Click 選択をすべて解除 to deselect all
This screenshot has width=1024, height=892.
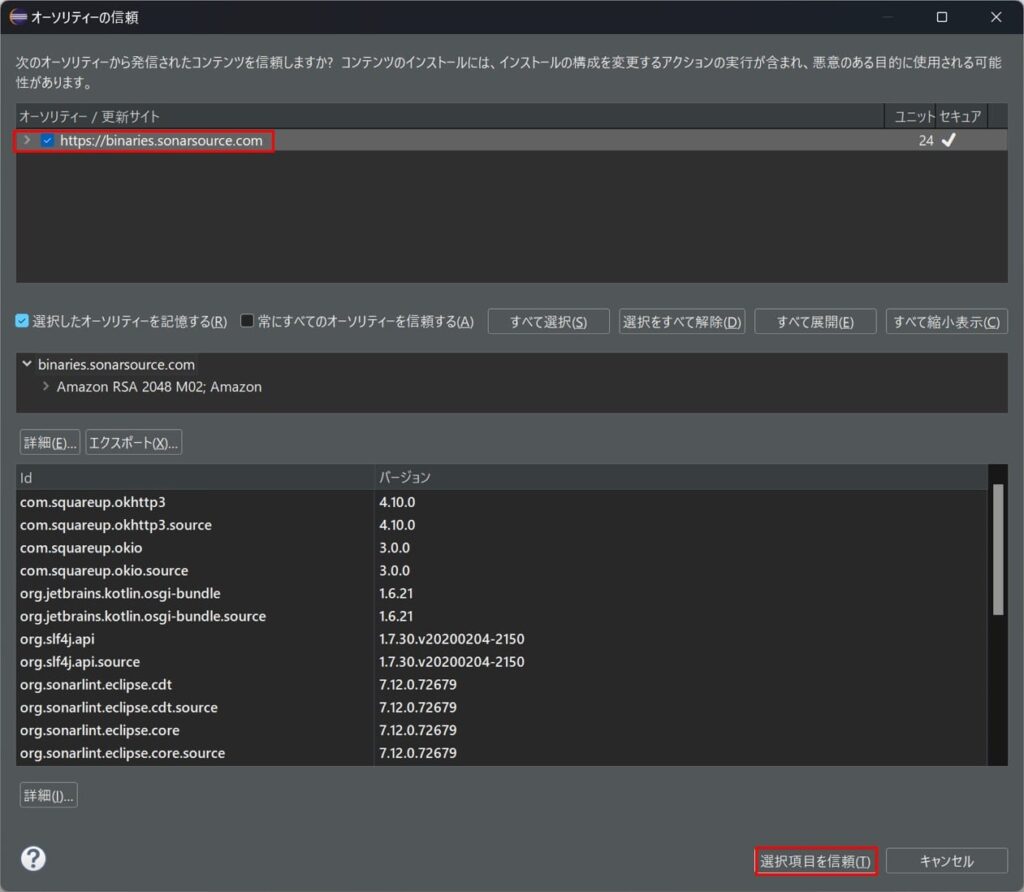(x=682, y=321)
